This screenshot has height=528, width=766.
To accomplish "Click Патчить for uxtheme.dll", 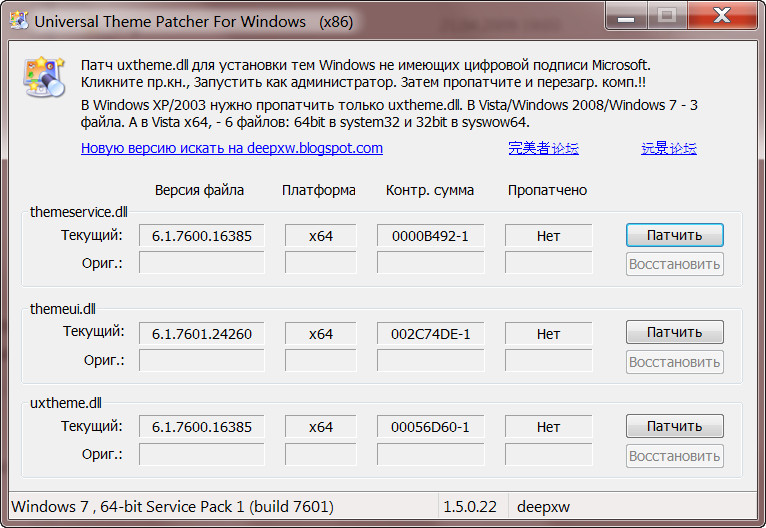I will click(675, 426).
